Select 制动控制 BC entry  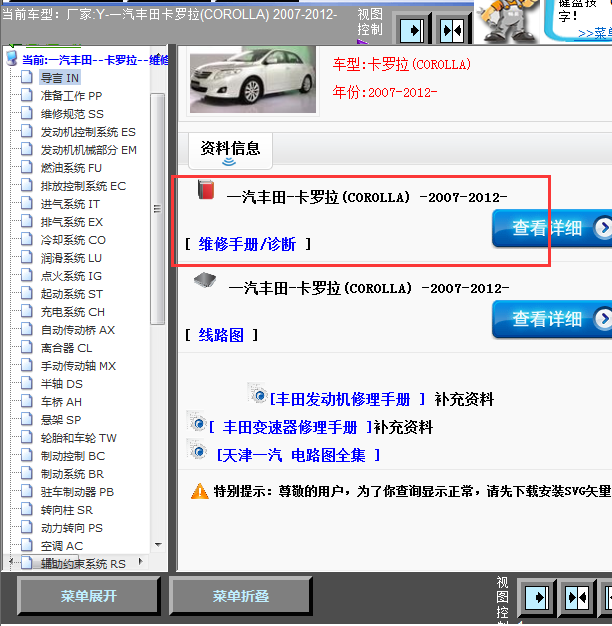tap(73, 456)
